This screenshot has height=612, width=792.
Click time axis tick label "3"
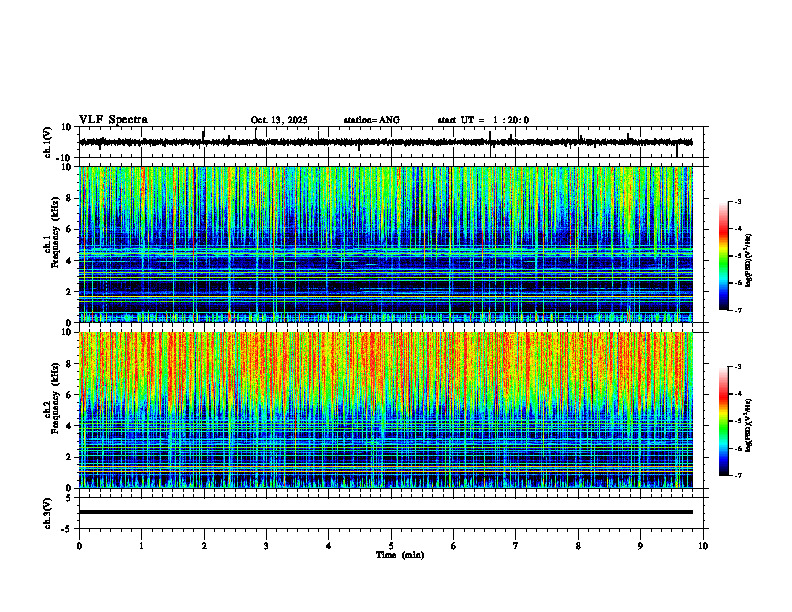(x=266, y=546)
